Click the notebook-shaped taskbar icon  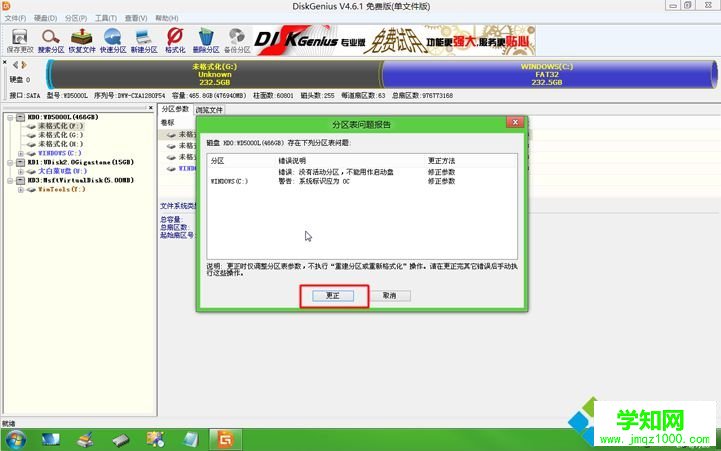(190, 440)
